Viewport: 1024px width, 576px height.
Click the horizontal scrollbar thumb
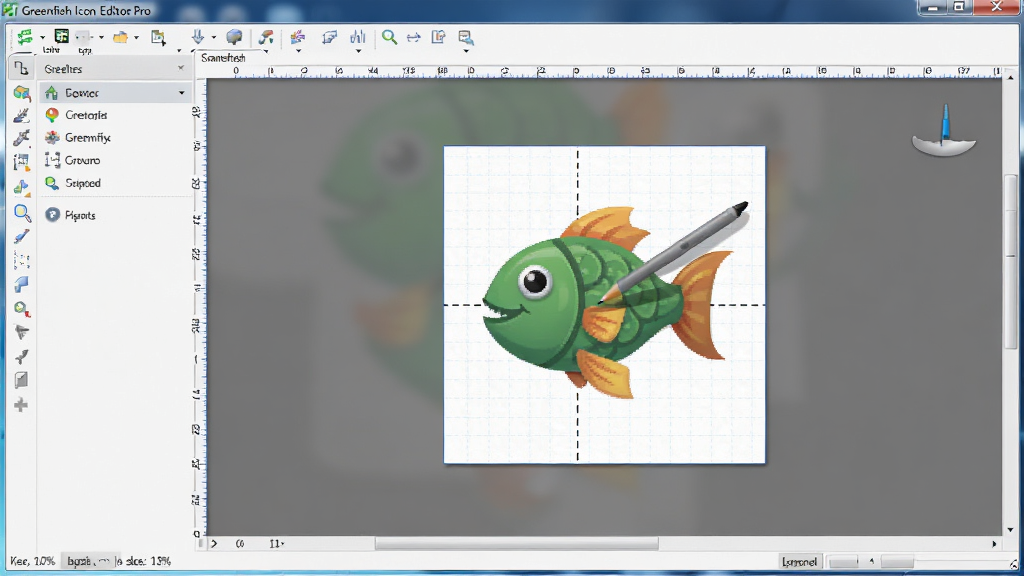click(x=517, y=543)
